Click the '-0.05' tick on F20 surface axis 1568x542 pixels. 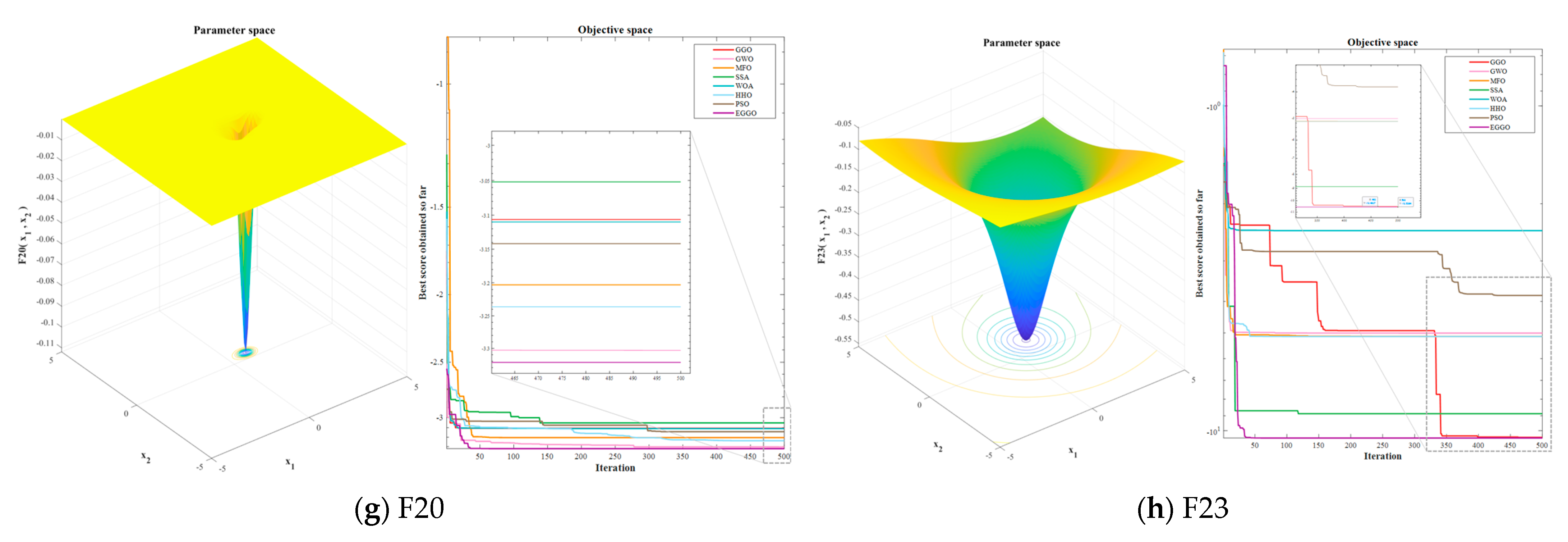pyautogui.click(x=45, y=218)
